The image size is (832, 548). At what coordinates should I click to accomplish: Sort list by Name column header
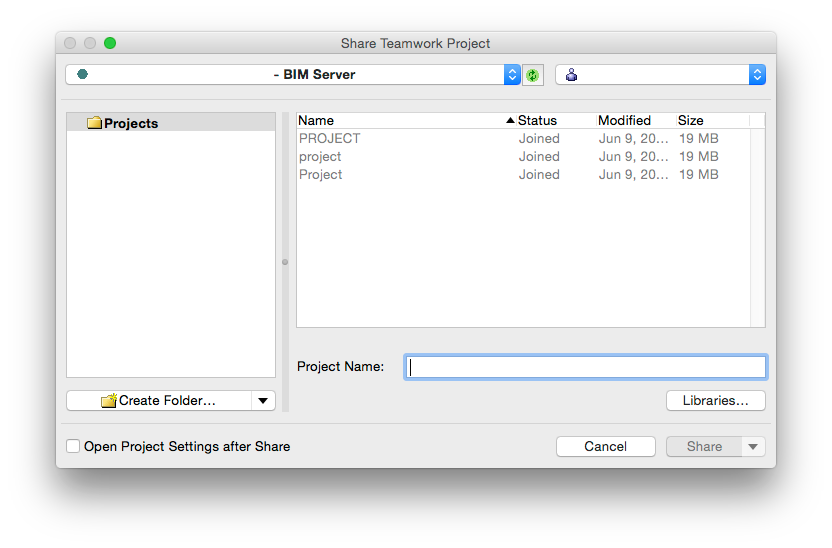pyautogui.click(x=406, y=120)
